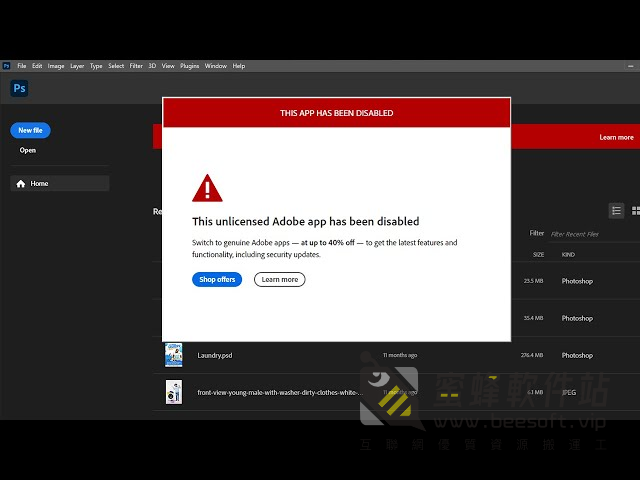Open the Select menu
640x480 pixels.
point(116,66)
